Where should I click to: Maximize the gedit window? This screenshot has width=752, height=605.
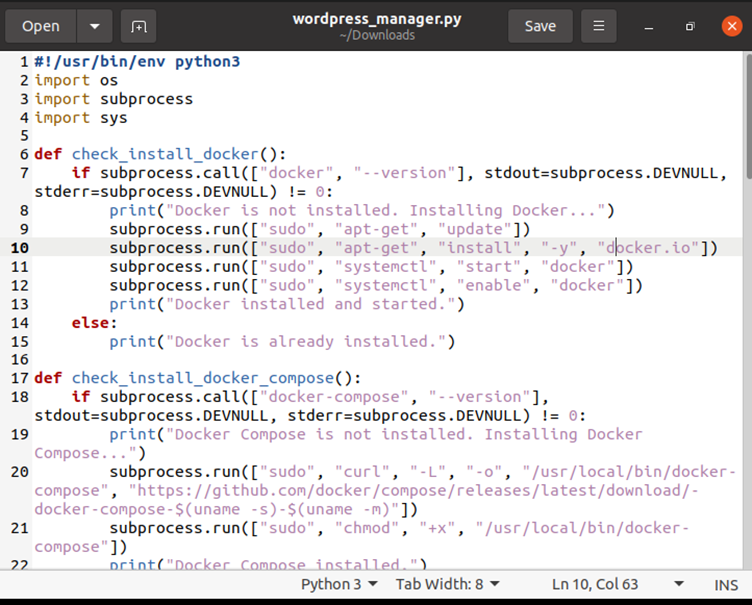(x=690, y=26)
